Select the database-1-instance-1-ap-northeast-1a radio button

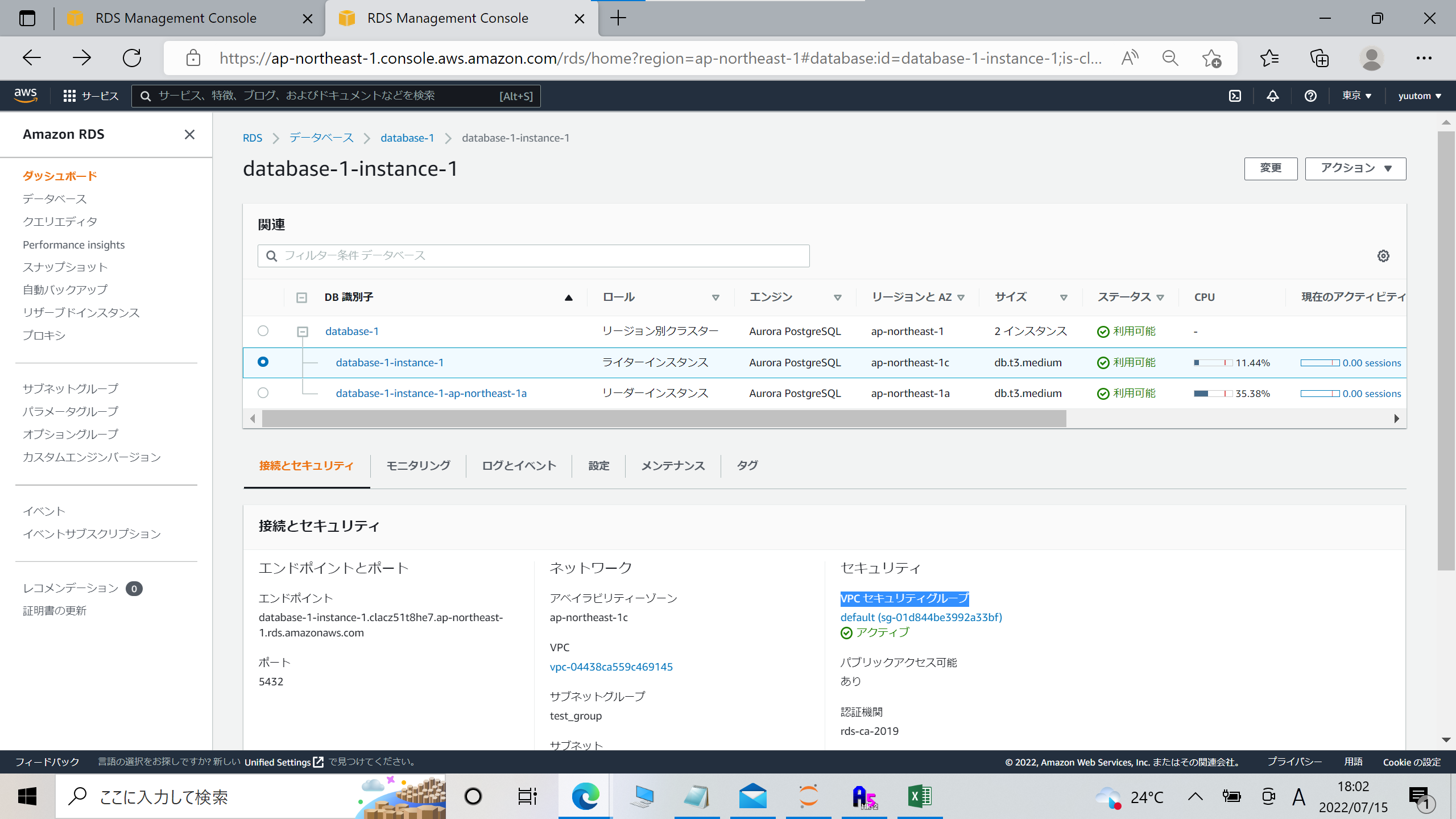[x=263, y=392]
